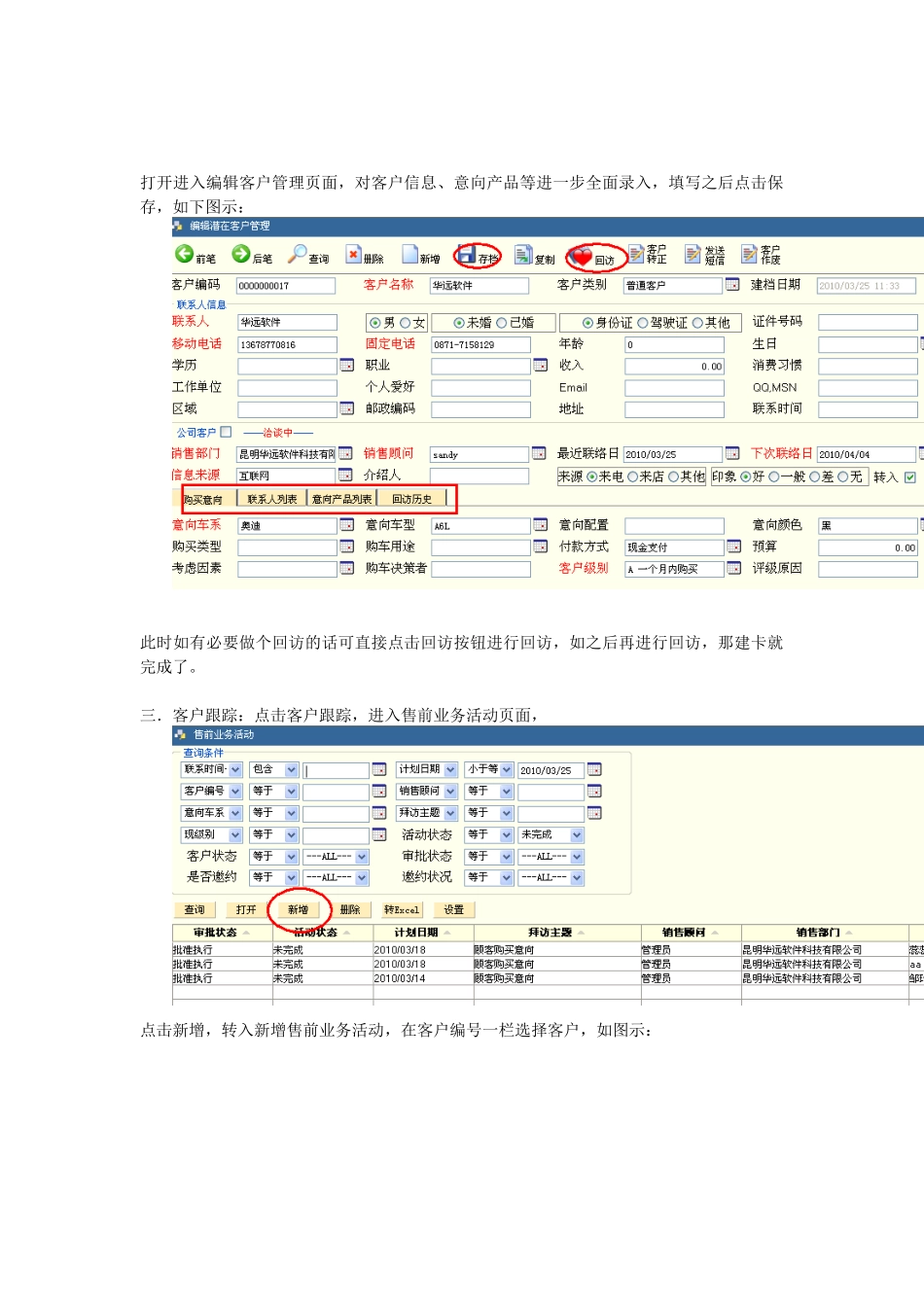This screenshot has height=1307, width=924.
Task: Open picker icon beside 客户类别 field
Action: click(732, 285)
